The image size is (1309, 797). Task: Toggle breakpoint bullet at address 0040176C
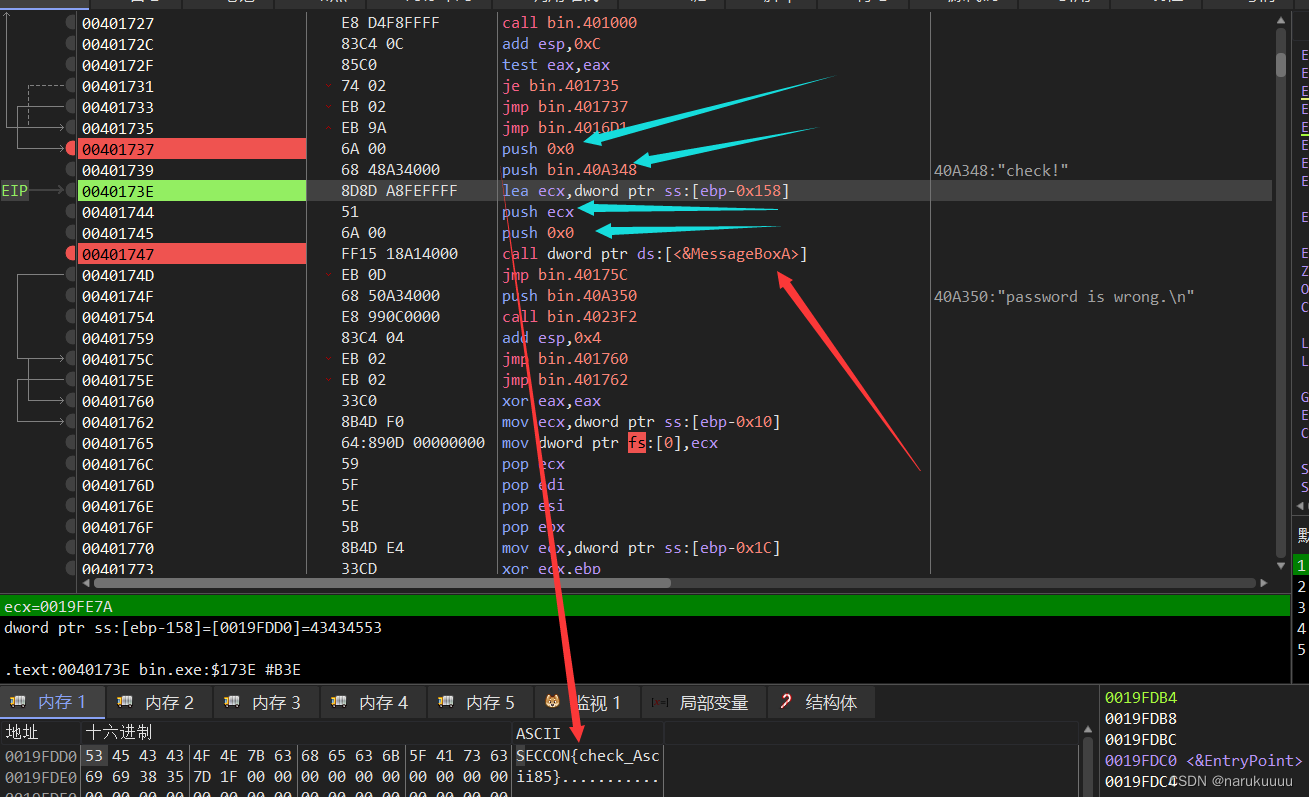click(x=71, y=464)
